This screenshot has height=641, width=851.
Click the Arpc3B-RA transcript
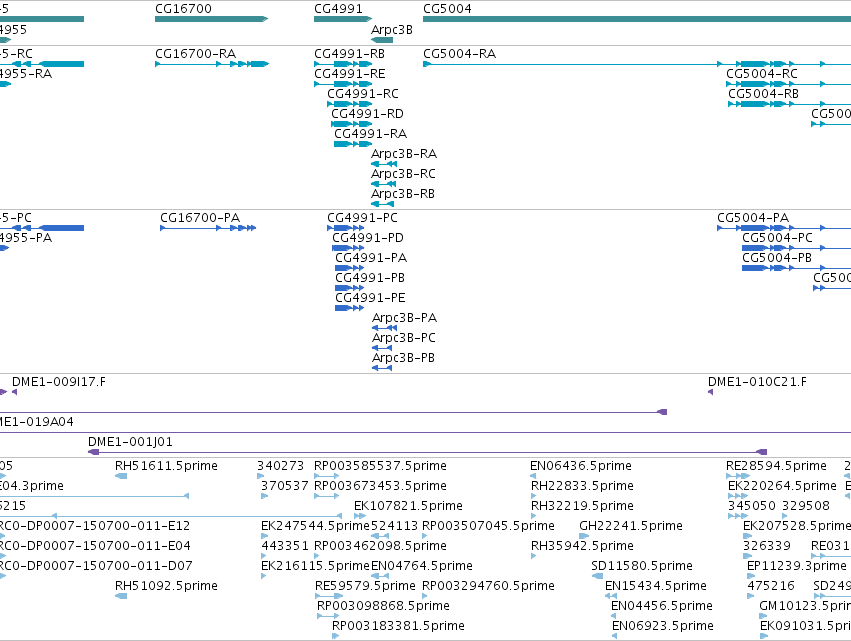click(384, 164)
